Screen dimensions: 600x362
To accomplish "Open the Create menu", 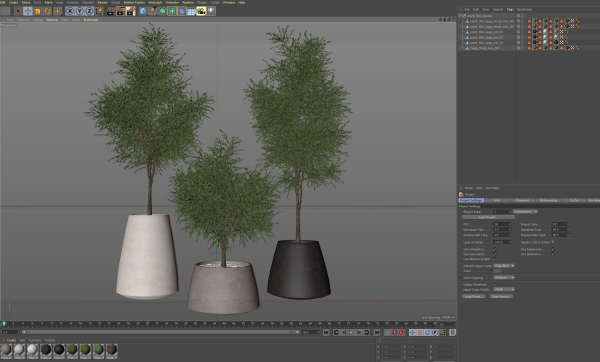I will [13, 2].
